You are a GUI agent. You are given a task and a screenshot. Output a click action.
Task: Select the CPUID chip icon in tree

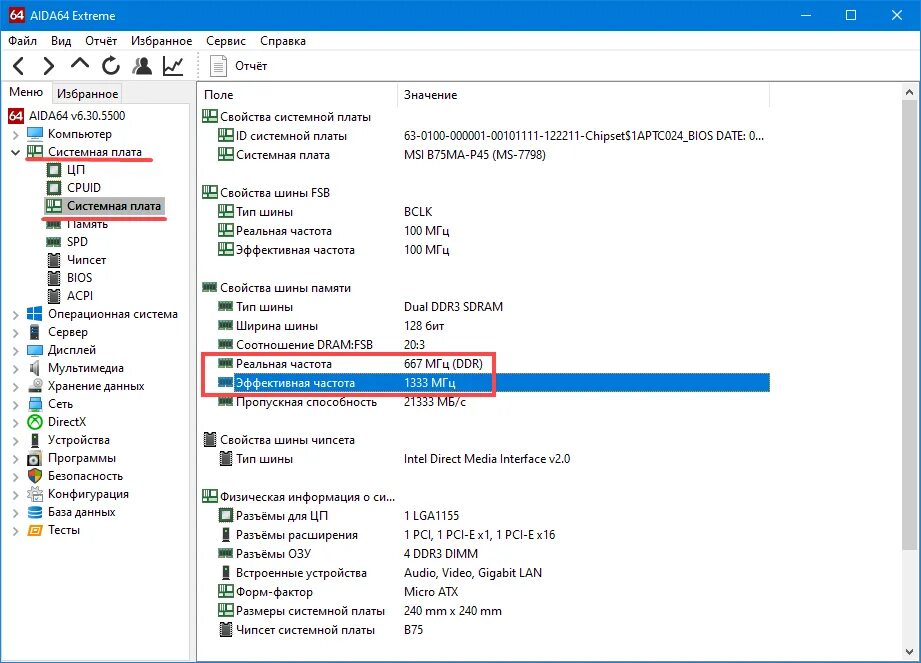54,188
